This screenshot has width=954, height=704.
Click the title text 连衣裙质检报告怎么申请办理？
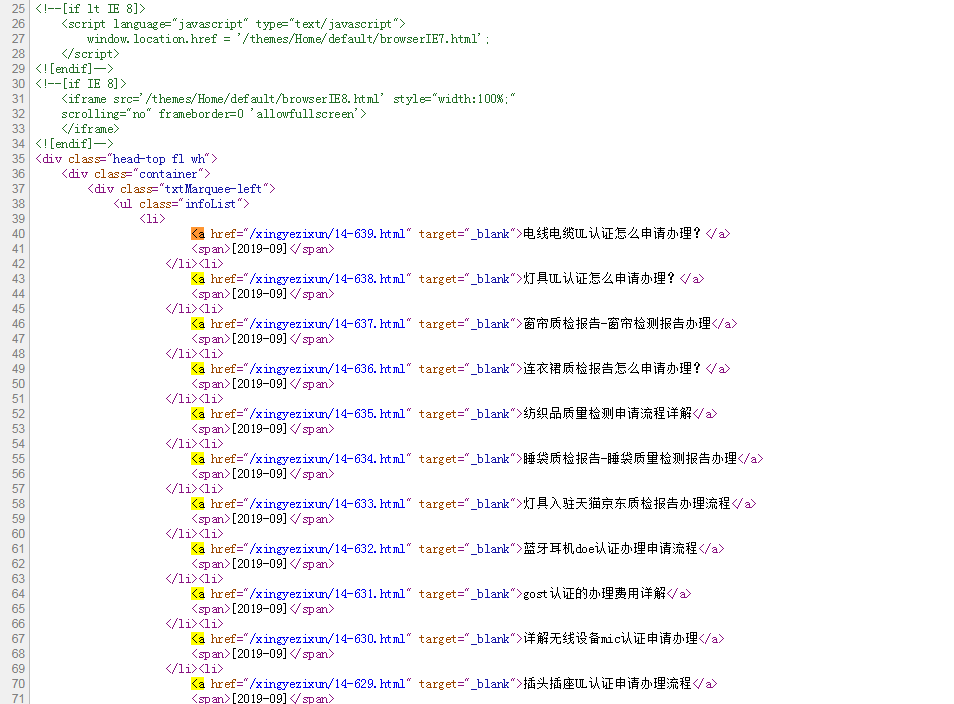[612, 369]
